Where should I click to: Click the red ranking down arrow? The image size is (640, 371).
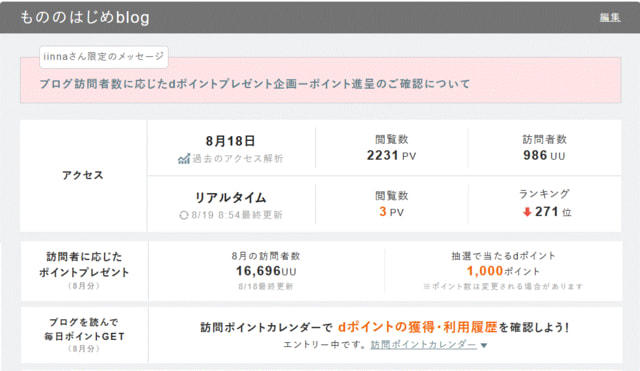527,212
